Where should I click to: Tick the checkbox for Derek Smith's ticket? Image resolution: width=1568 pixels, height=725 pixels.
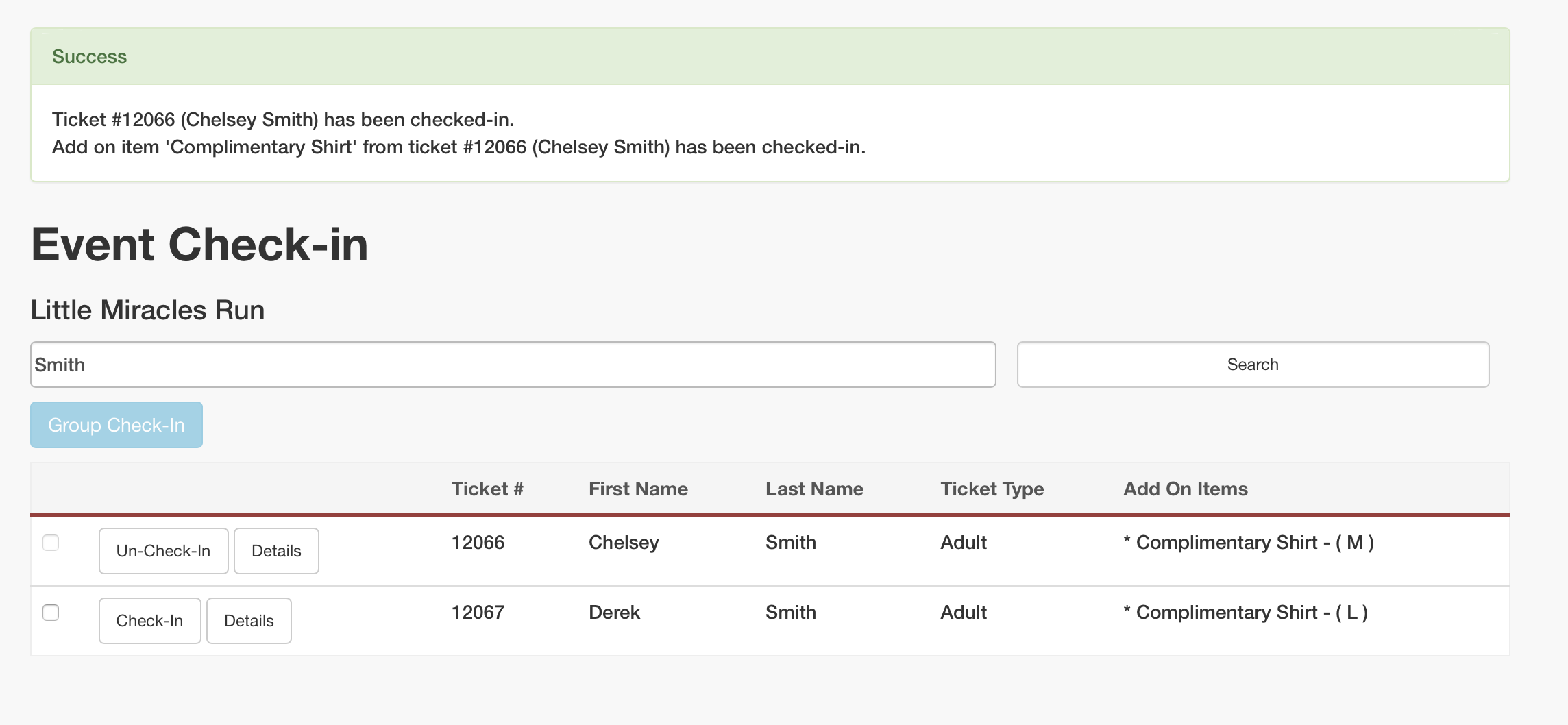pos(51,613)
